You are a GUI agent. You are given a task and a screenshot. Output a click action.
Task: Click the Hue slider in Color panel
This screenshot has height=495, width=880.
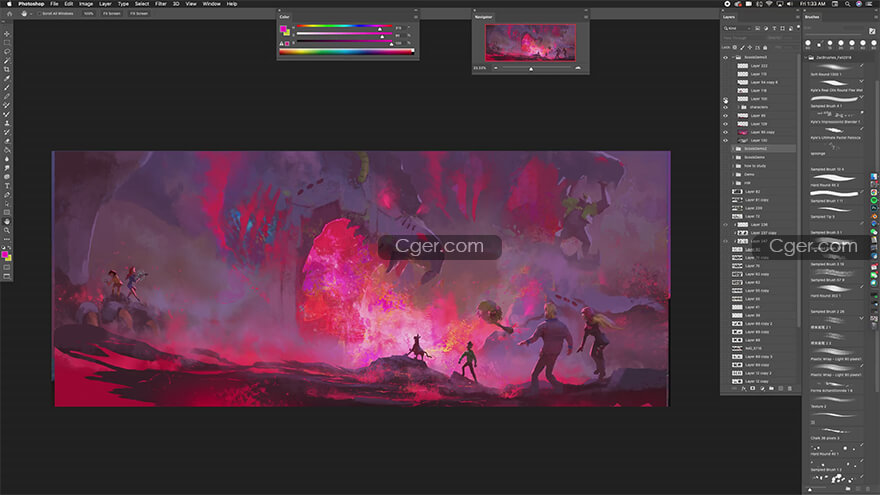coord(344,27)
